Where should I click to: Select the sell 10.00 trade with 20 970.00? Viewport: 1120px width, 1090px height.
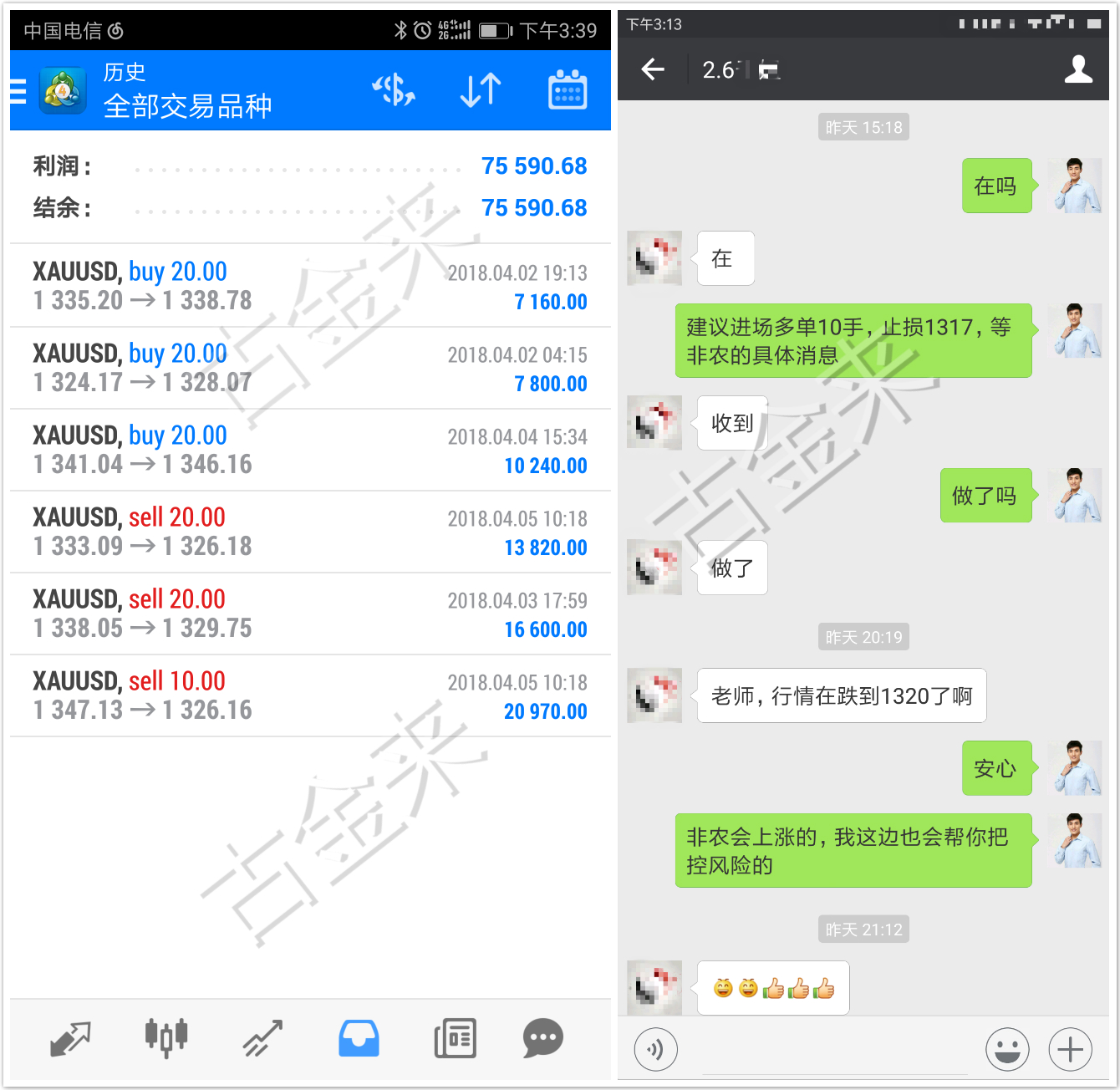tap(310, 695)
